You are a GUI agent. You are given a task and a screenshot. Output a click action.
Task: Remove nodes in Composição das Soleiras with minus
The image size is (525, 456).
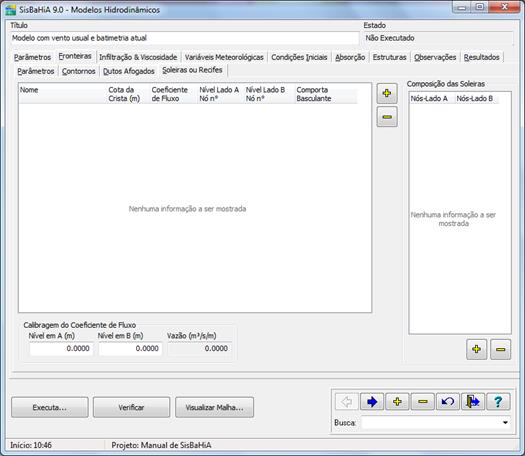tap(501, 349)
